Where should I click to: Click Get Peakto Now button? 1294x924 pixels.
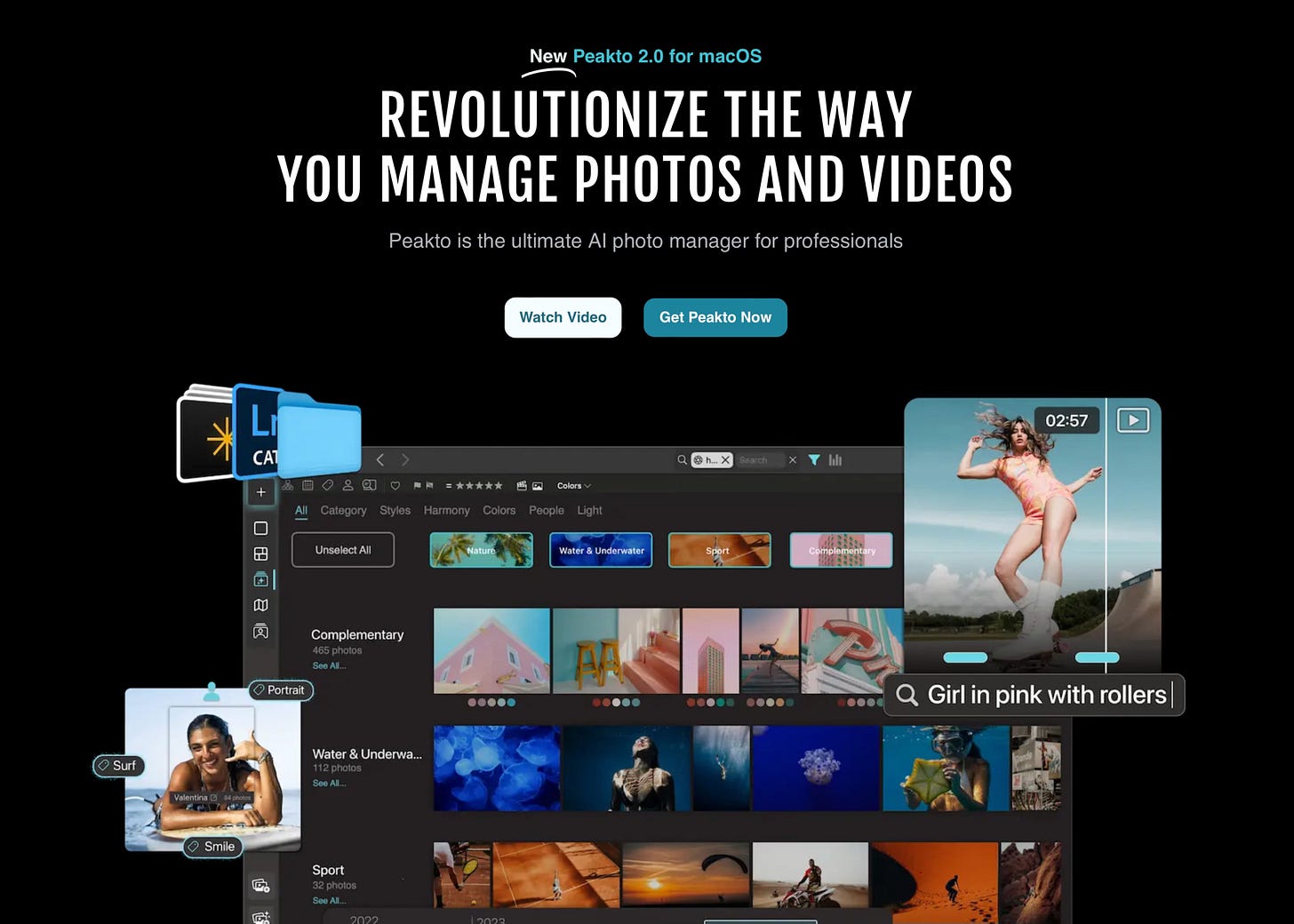[x=715, y=317]
